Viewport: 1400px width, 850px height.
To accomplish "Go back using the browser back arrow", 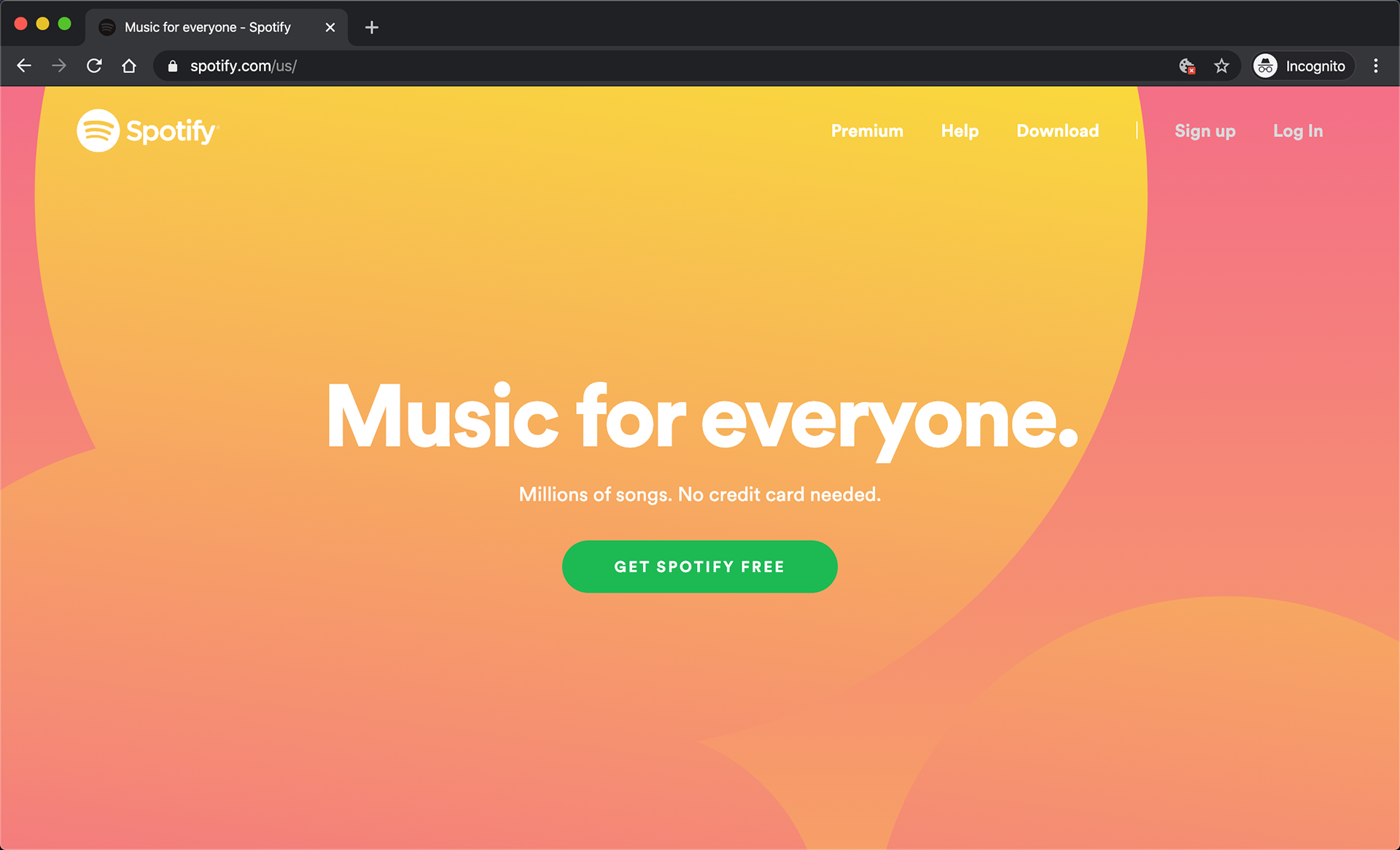I will [24, 66].
